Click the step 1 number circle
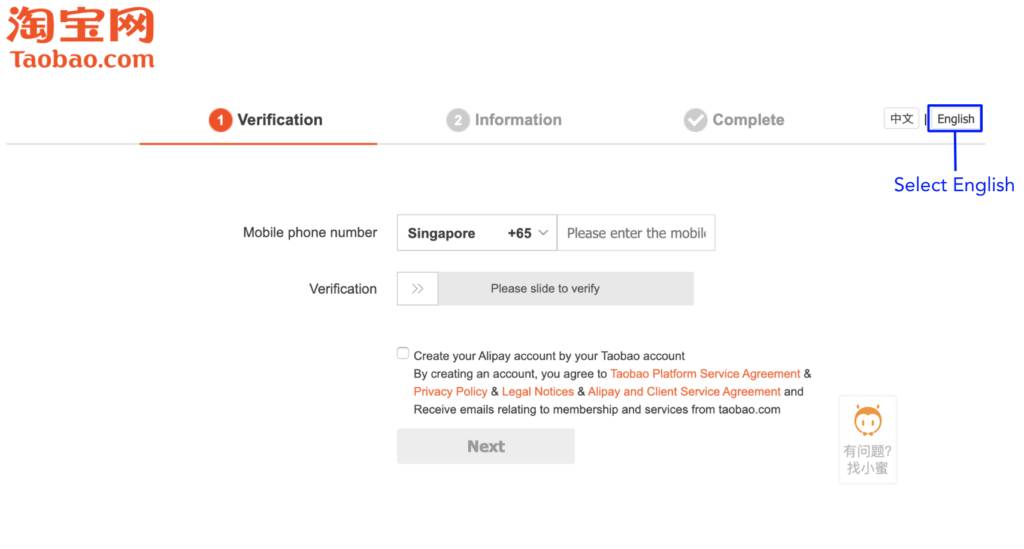Viewport: 1024px width, 549px height. (220, 120)
